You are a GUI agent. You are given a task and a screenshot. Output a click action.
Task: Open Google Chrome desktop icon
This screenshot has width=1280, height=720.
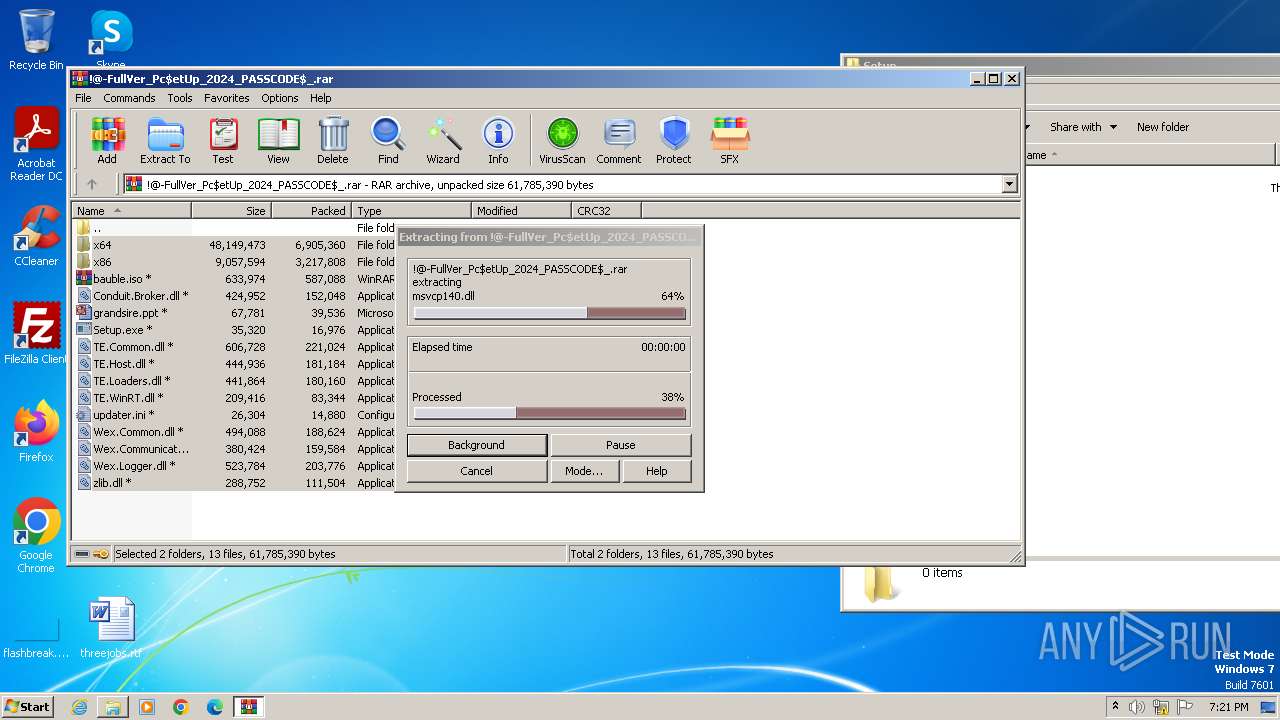pyautogui.click(x=36, y=536)
